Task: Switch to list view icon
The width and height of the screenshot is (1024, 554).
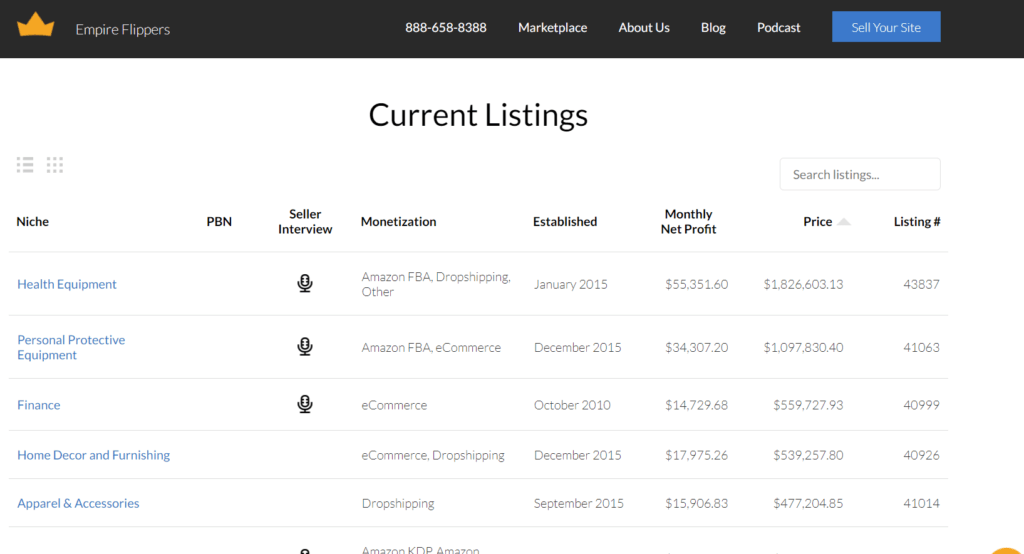Action: point(25,165)
